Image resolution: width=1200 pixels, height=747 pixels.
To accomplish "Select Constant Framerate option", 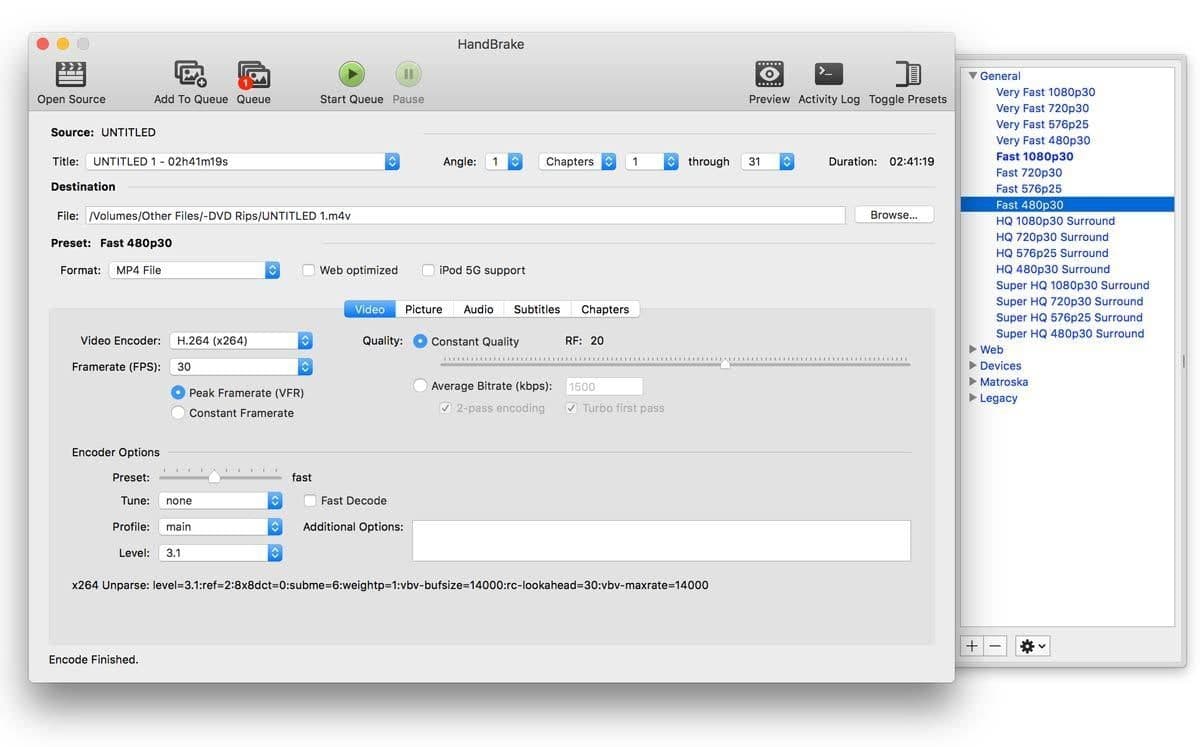I will click(x=178, y=412).
